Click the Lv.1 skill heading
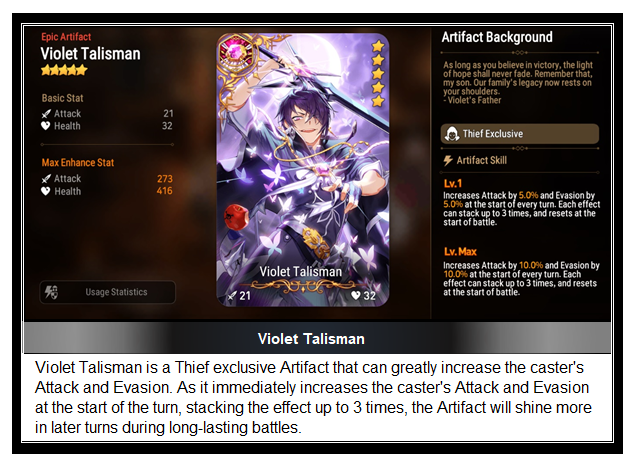 [453, 183]
